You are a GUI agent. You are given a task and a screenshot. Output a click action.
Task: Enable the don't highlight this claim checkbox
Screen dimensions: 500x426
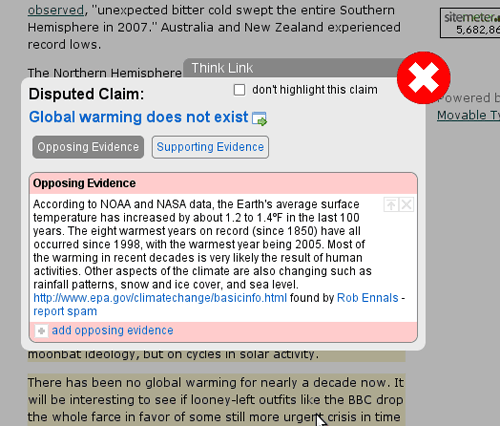click(239, 90)
